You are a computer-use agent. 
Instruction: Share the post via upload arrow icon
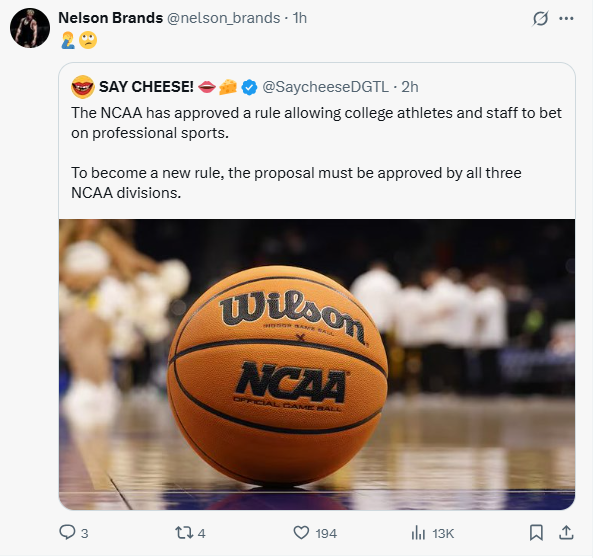point(565,532)
